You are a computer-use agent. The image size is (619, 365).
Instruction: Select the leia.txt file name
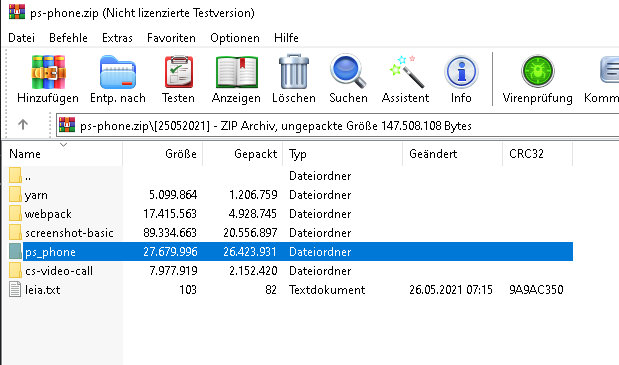pyautogui.click(x=43, y=290)
